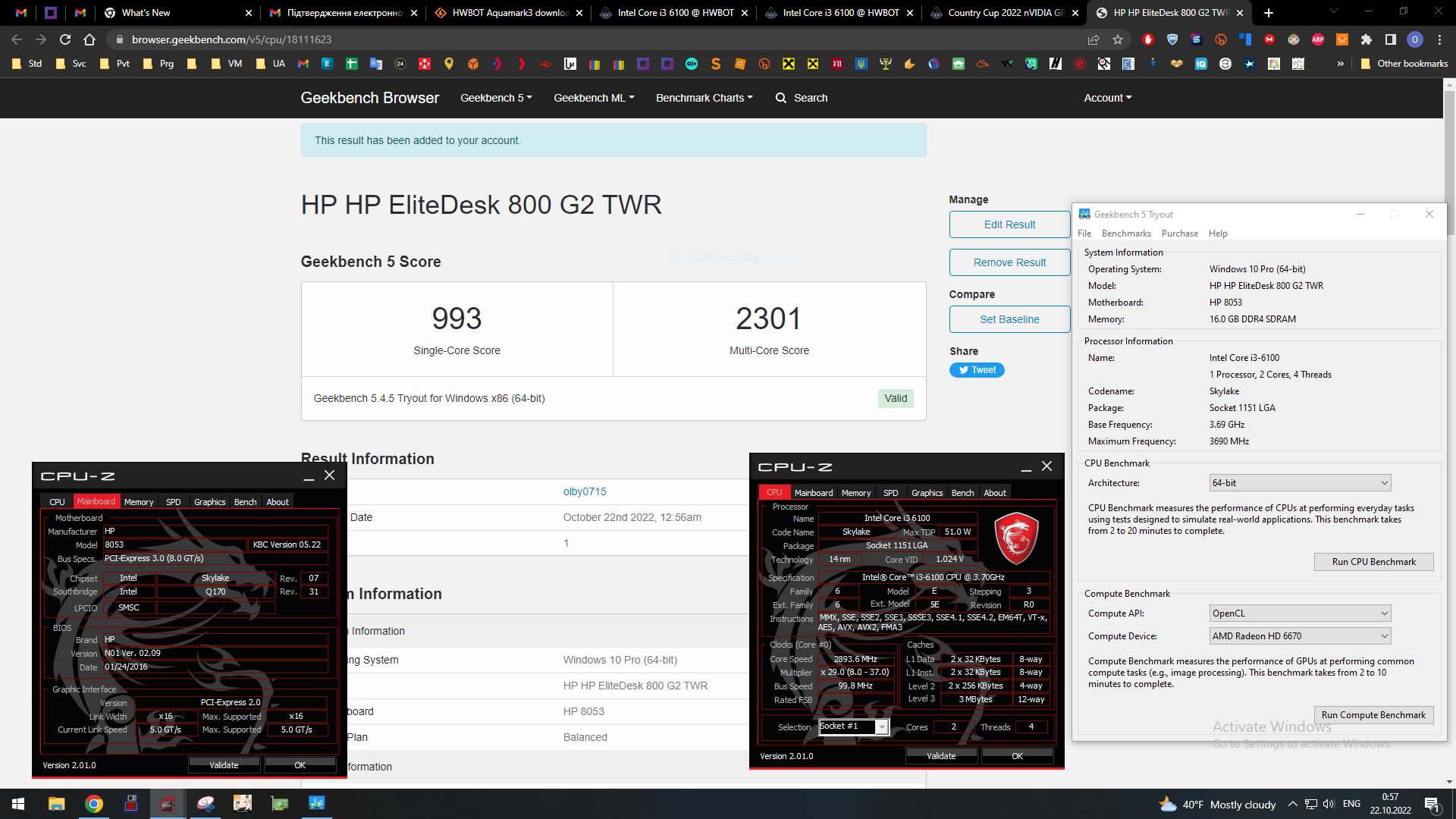Viewport: 1456px width, 819px height.
Task: Toggle the Chrome side panel icon
Action: click(x=1391, y=39)
